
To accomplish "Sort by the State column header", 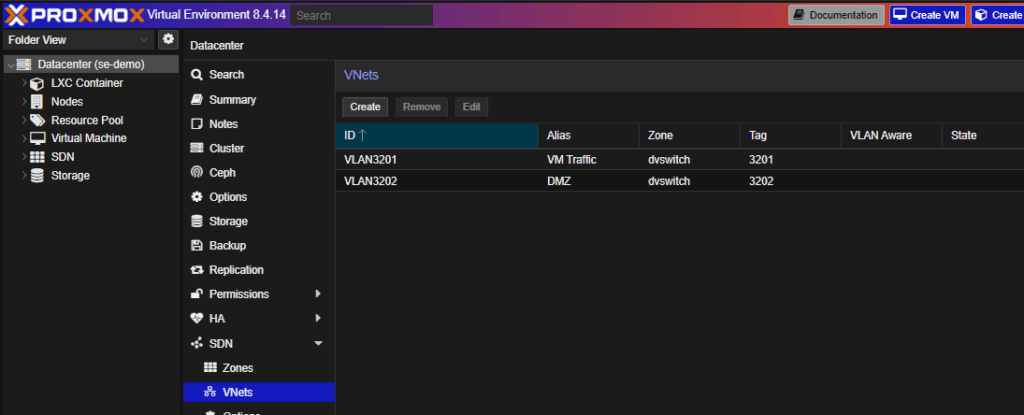I will tap(983, 135).
